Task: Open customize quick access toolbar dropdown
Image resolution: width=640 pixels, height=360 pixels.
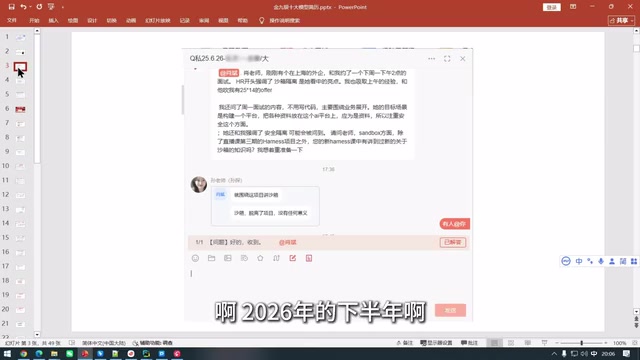Action: point(63,7)
